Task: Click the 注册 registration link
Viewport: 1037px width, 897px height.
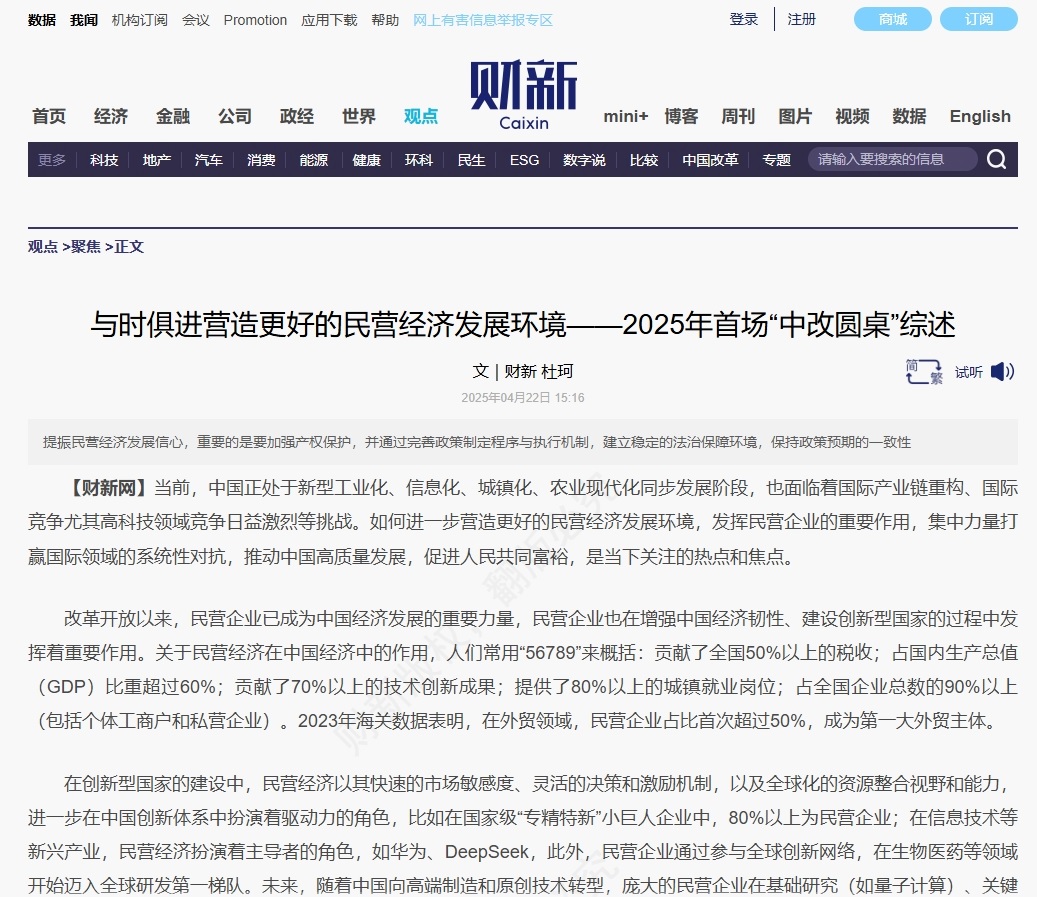Action: coord(801,19)
